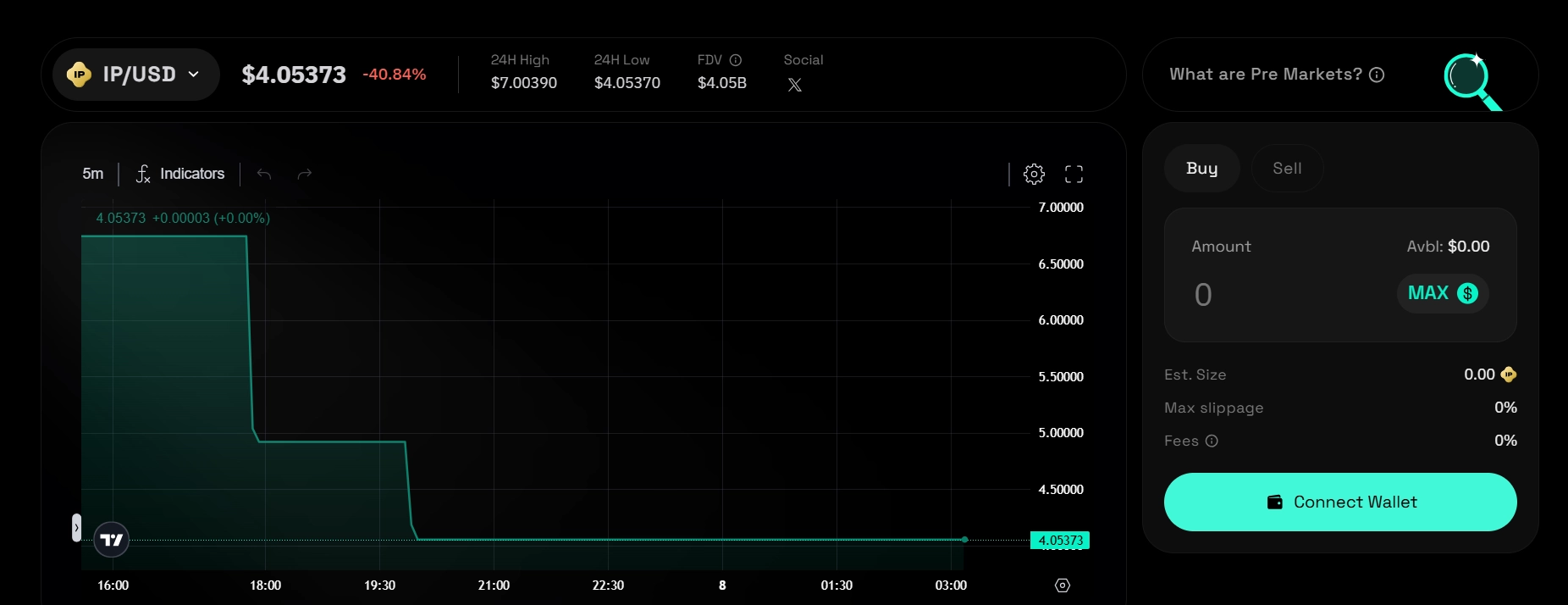The width and height of the screenshot is (1568, 605).
Task: Click the 24H Low value $4.05370
Action: [627, 83]
